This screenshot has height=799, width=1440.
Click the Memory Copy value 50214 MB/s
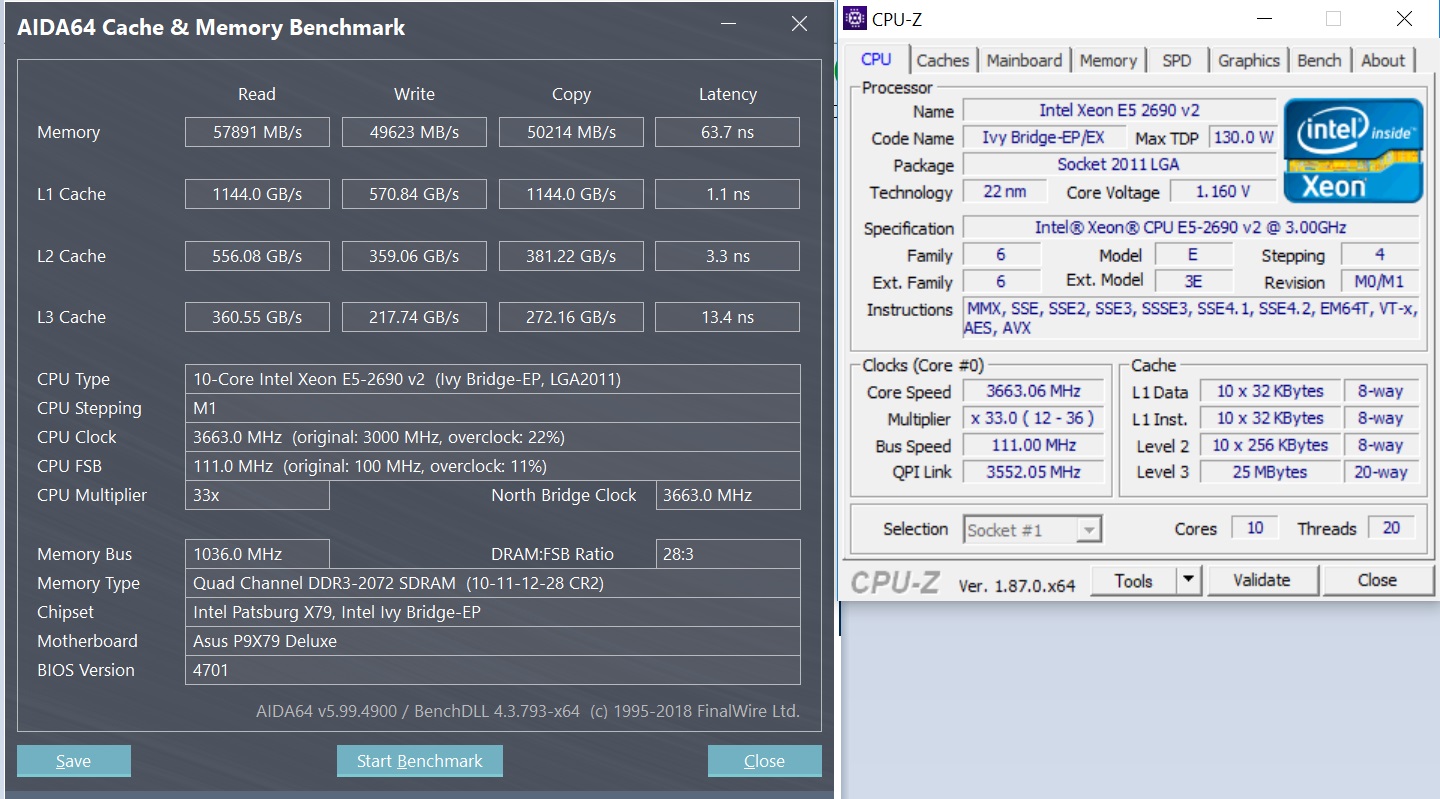571,132
